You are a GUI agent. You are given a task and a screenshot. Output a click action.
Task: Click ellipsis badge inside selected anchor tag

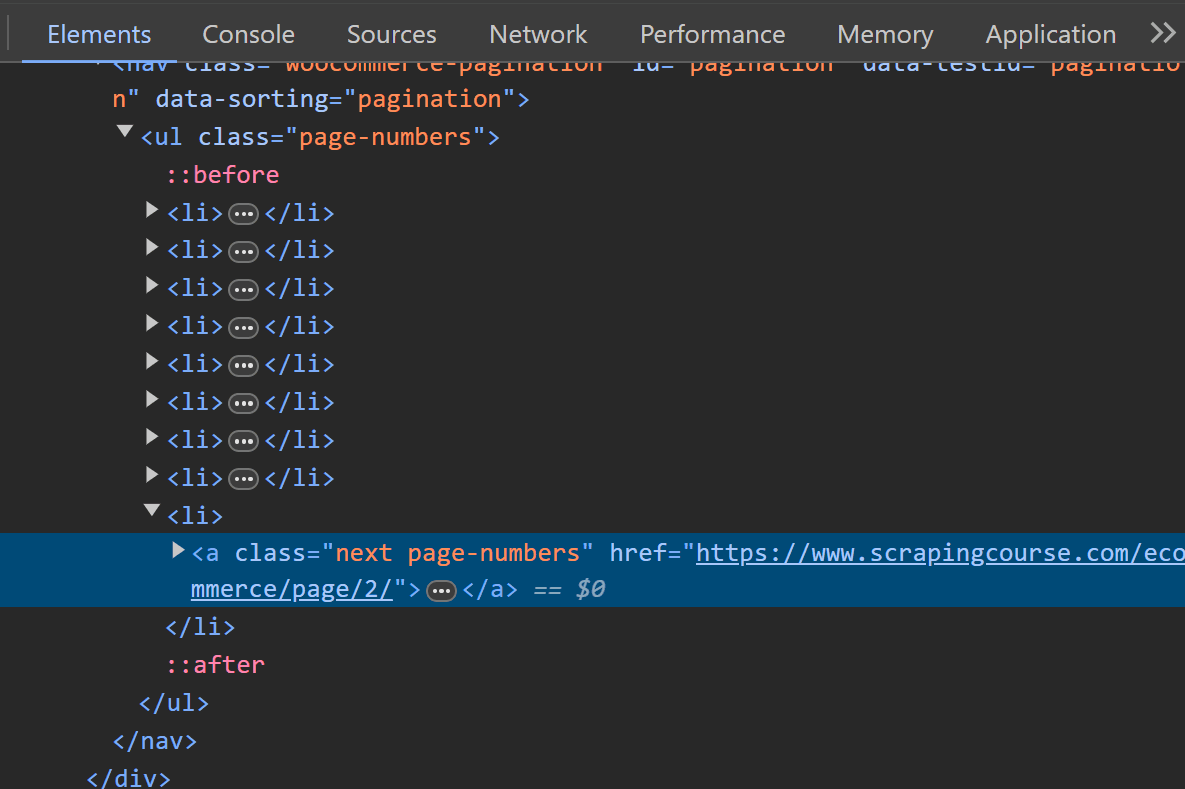[x=441, y=590]
